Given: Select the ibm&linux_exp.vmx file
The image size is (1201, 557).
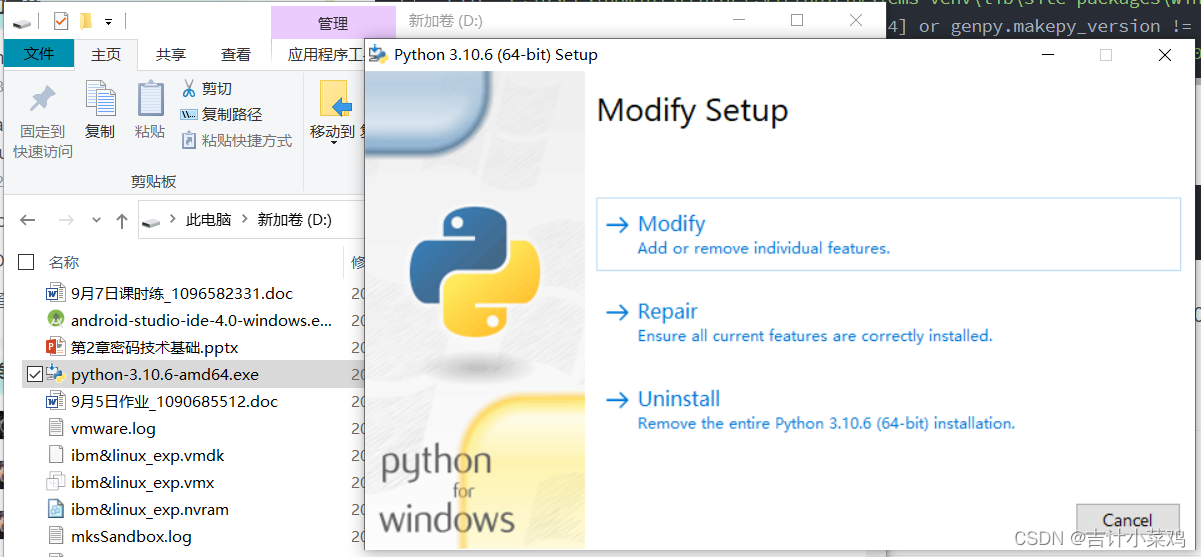Looking at the screenshot, I should [x=143, y=482].
